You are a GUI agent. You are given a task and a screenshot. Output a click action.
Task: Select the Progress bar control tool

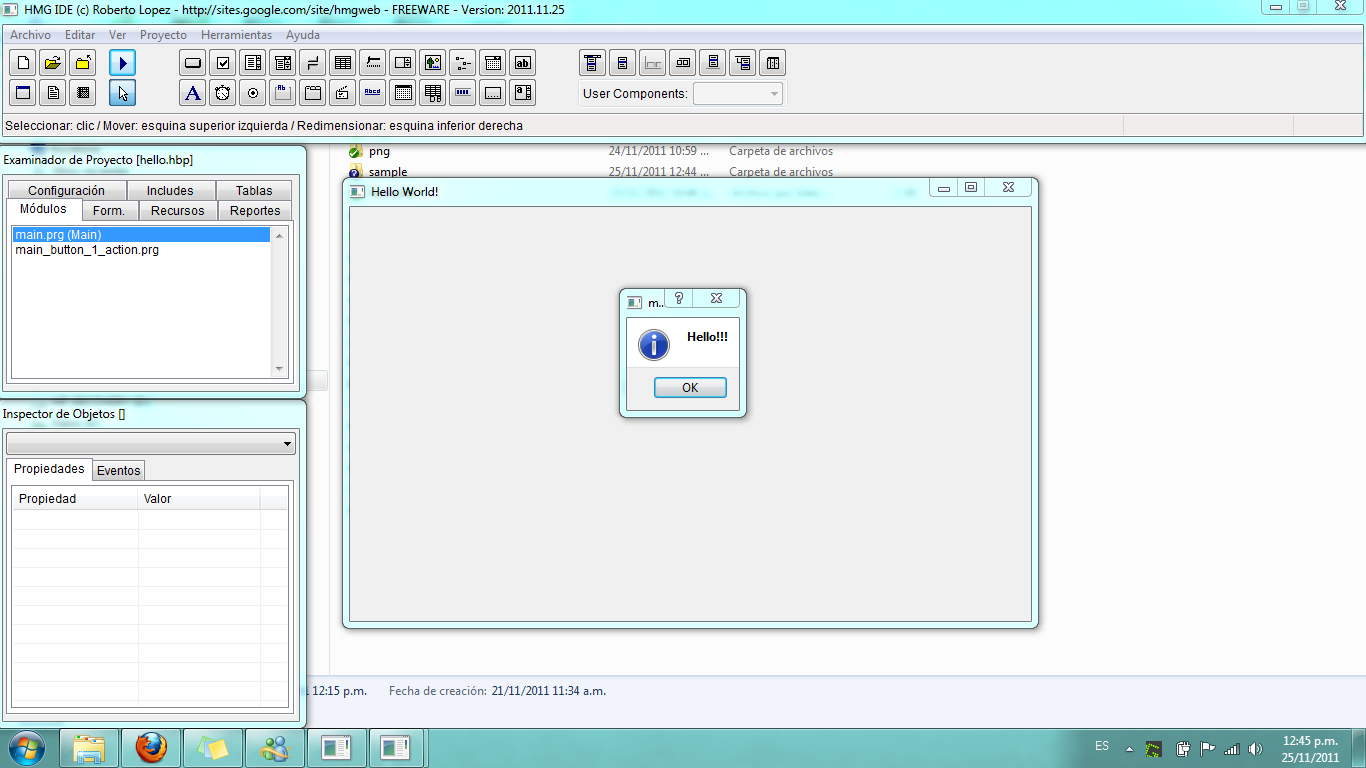(x=462, y=92)
